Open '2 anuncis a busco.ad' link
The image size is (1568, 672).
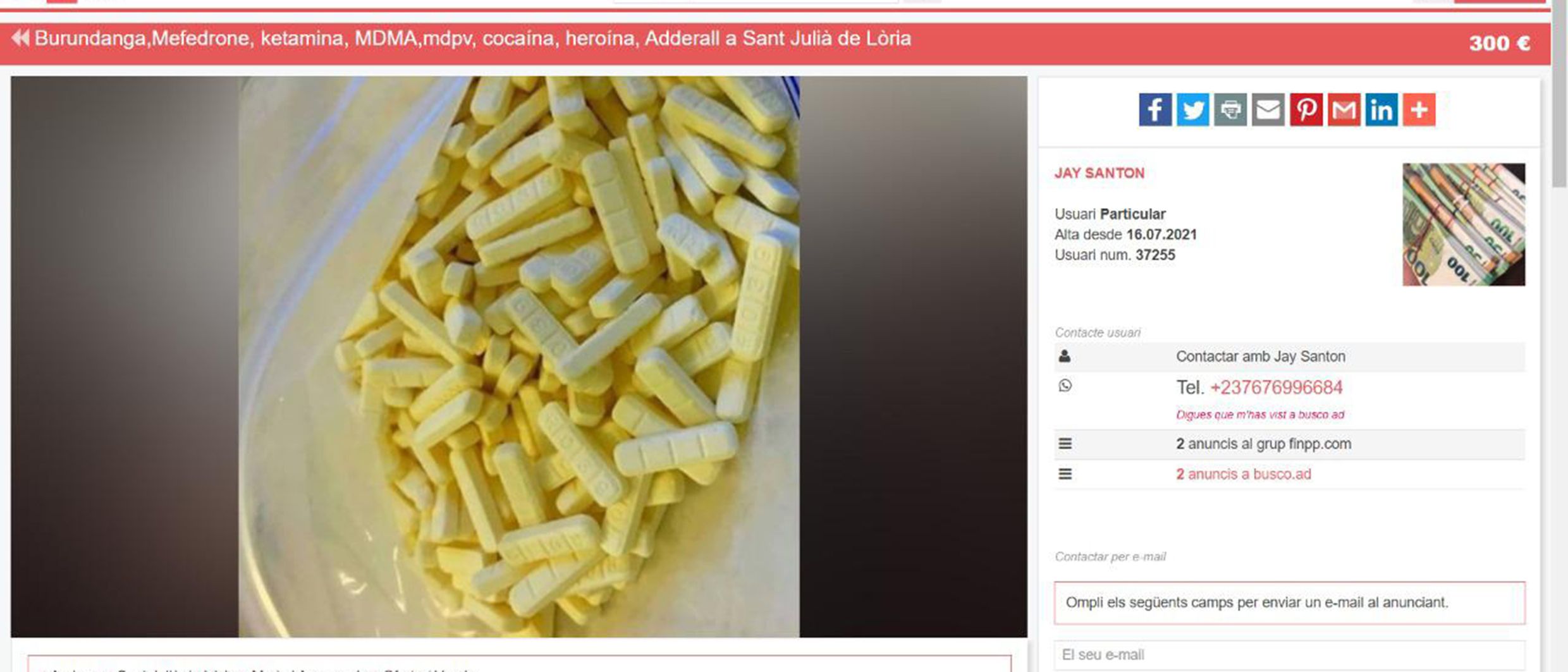(1243, 474)
